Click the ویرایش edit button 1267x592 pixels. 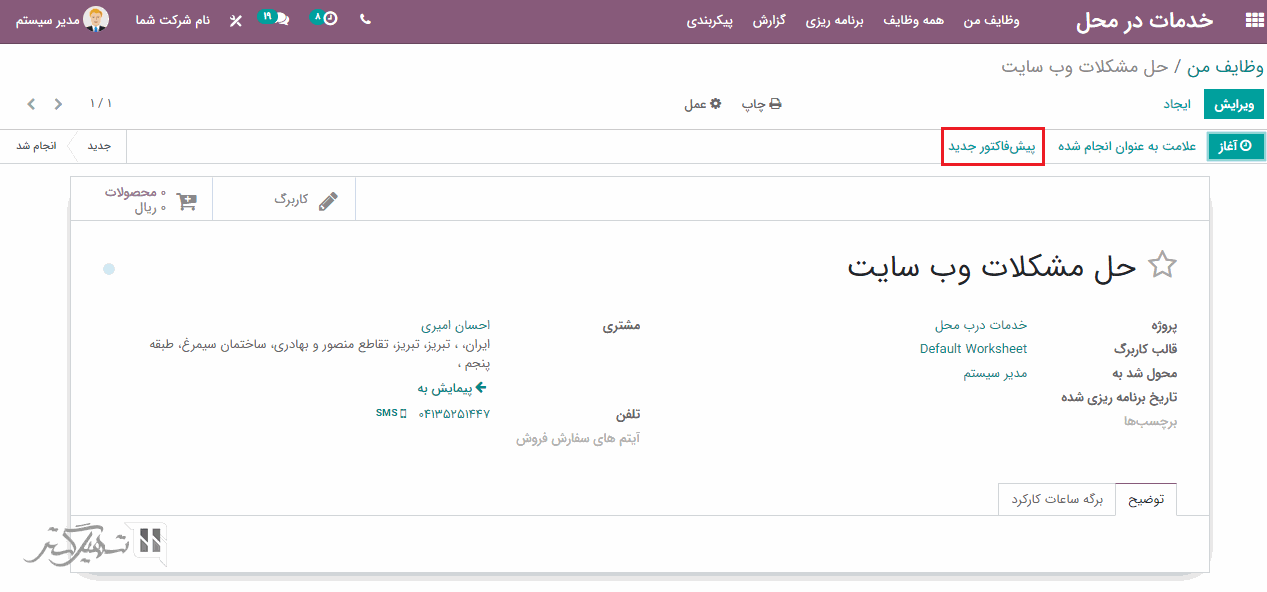point(1233,104)
